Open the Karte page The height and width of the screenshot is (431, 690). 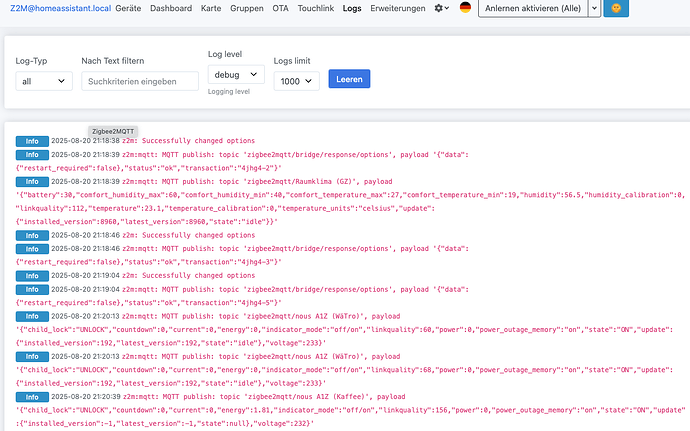coord(211,8)
